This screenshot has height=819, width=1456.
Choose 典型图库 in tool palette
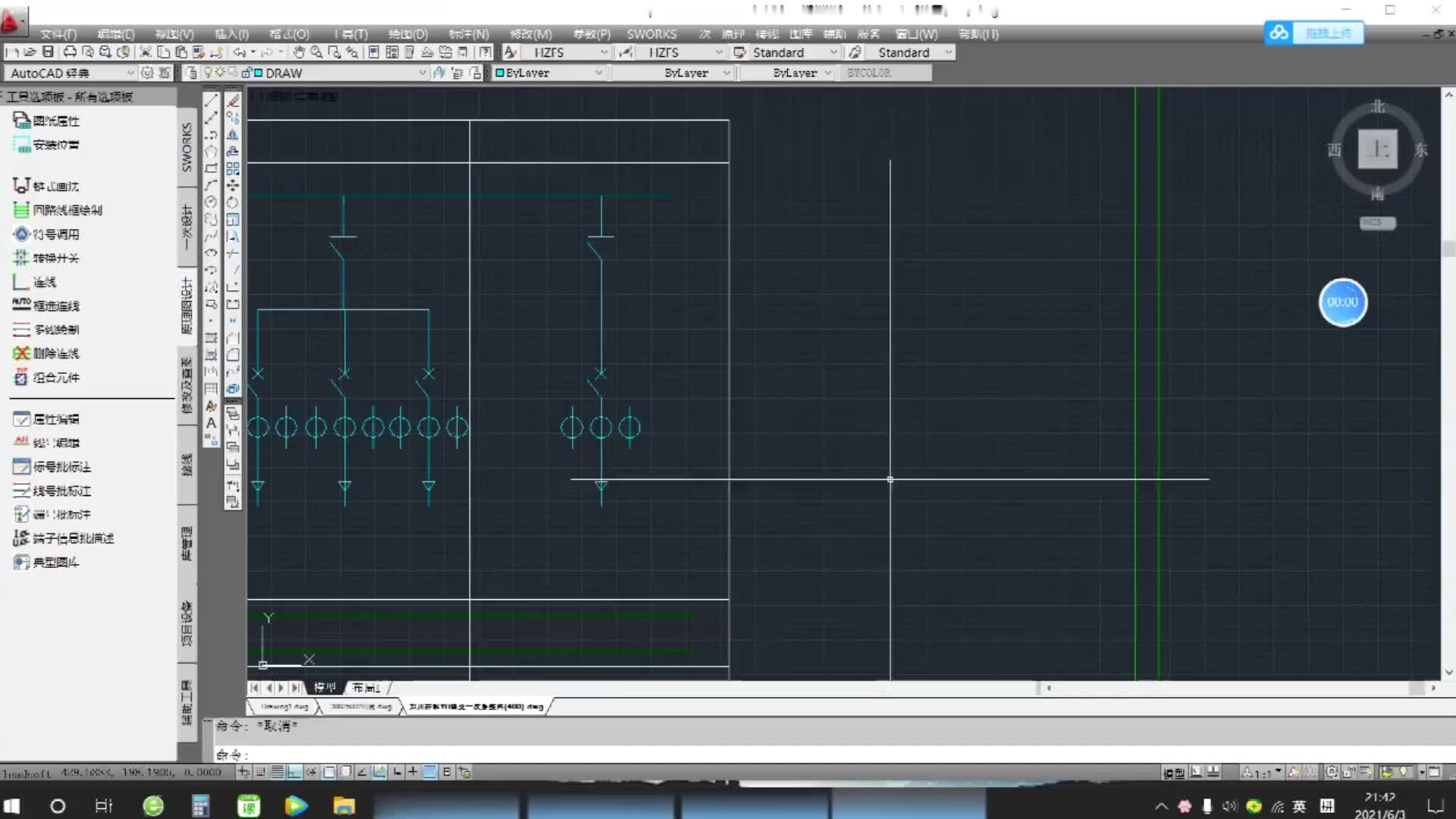click(47, 562)
